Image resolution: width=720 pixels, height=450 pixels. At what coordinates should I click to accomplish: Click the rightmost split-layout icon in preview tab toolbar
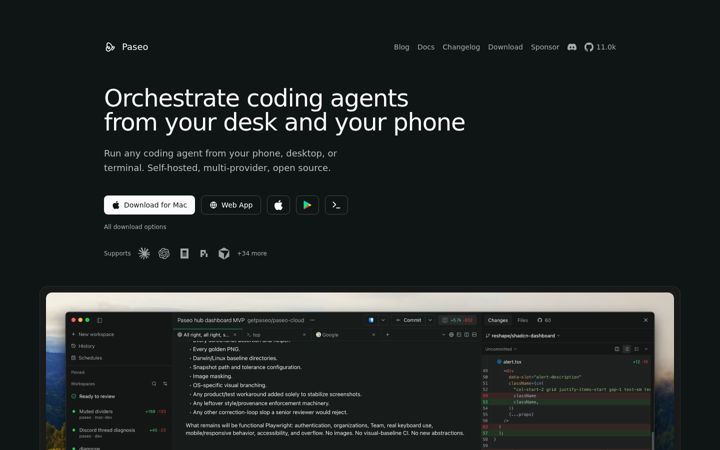coord(474,335)
